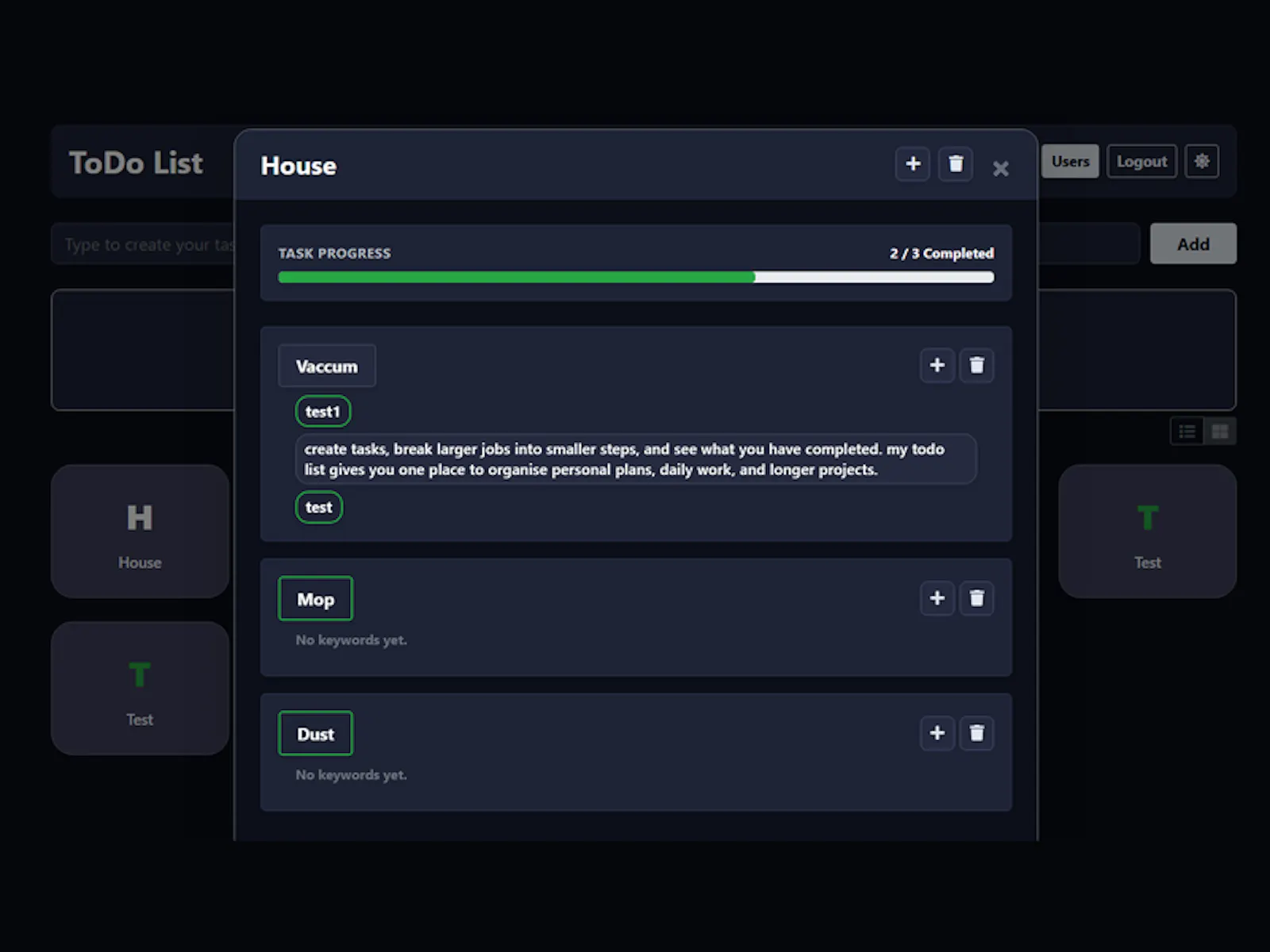Toggle the Vaccum task completion
This screenshot has width=1270, height=952.
327,367
